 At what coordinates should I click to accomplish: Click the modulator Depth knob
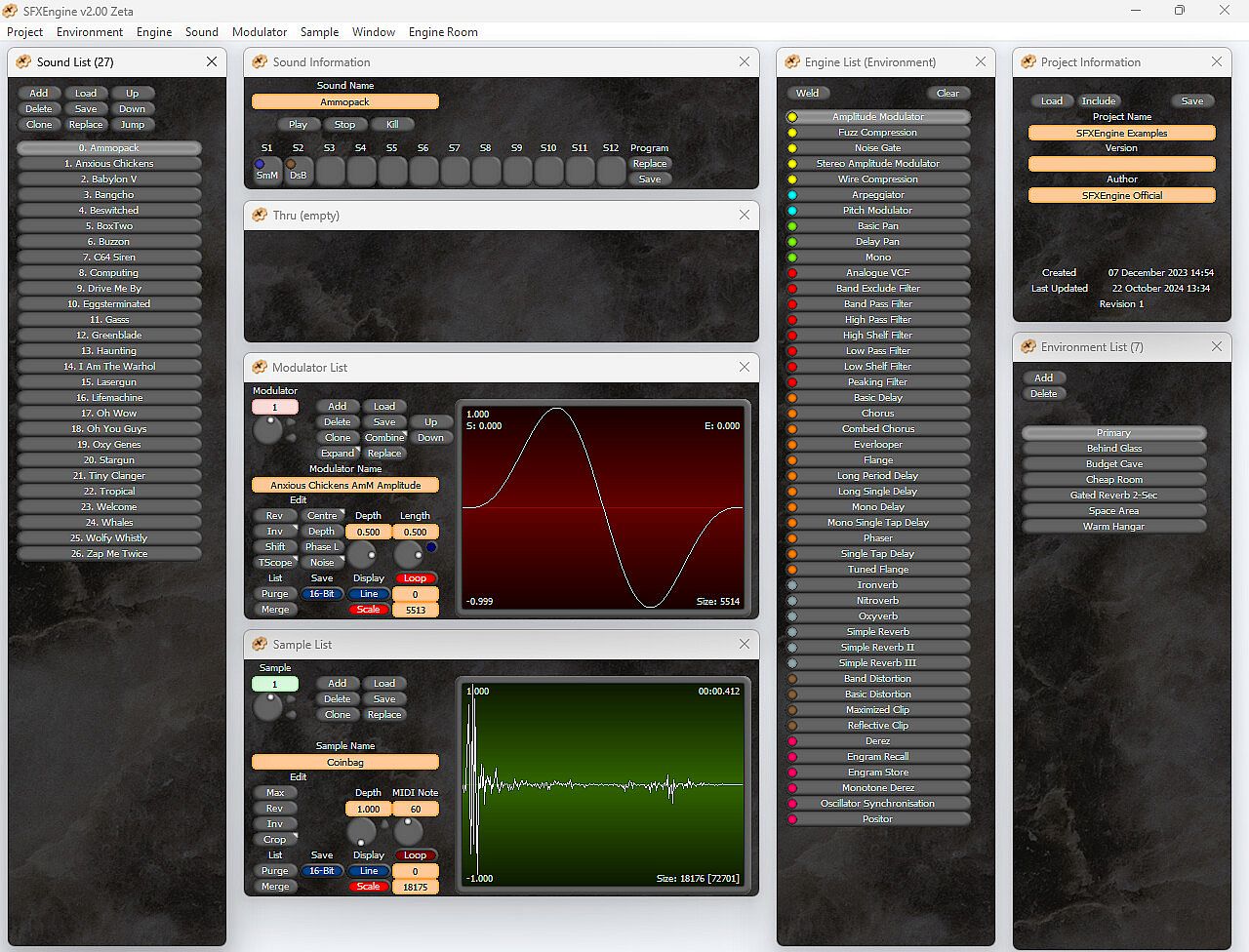tap(362, 555)
